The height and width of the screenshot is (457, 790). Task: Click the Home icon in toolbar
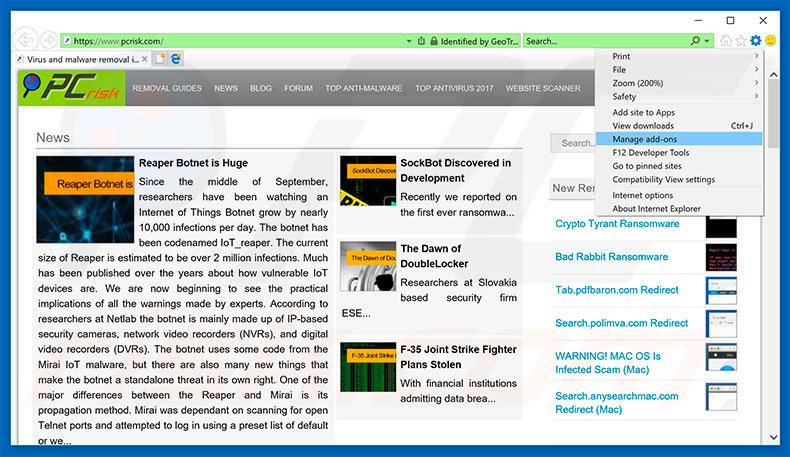click(726, 40)
